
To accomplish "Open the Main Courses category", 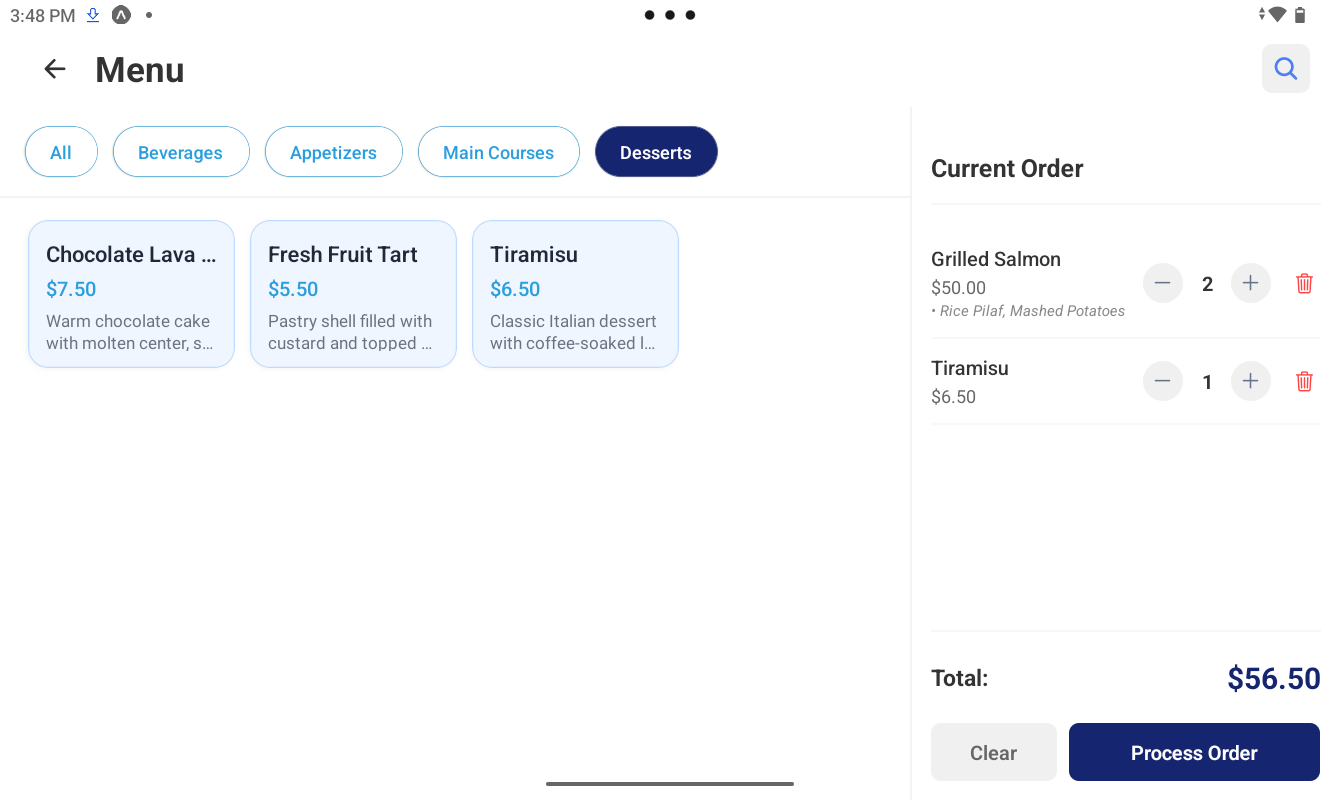I will [498, 152].
